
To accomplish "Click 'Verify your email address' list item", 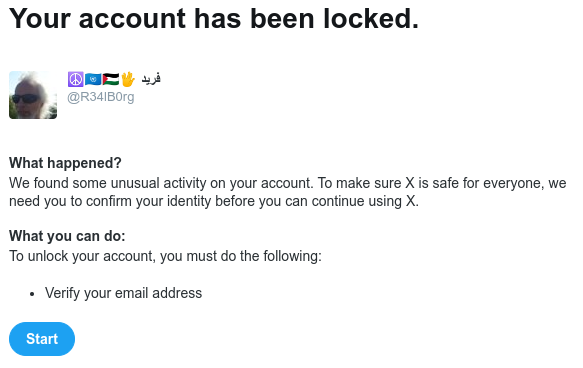I will click(x=123, y=293).
